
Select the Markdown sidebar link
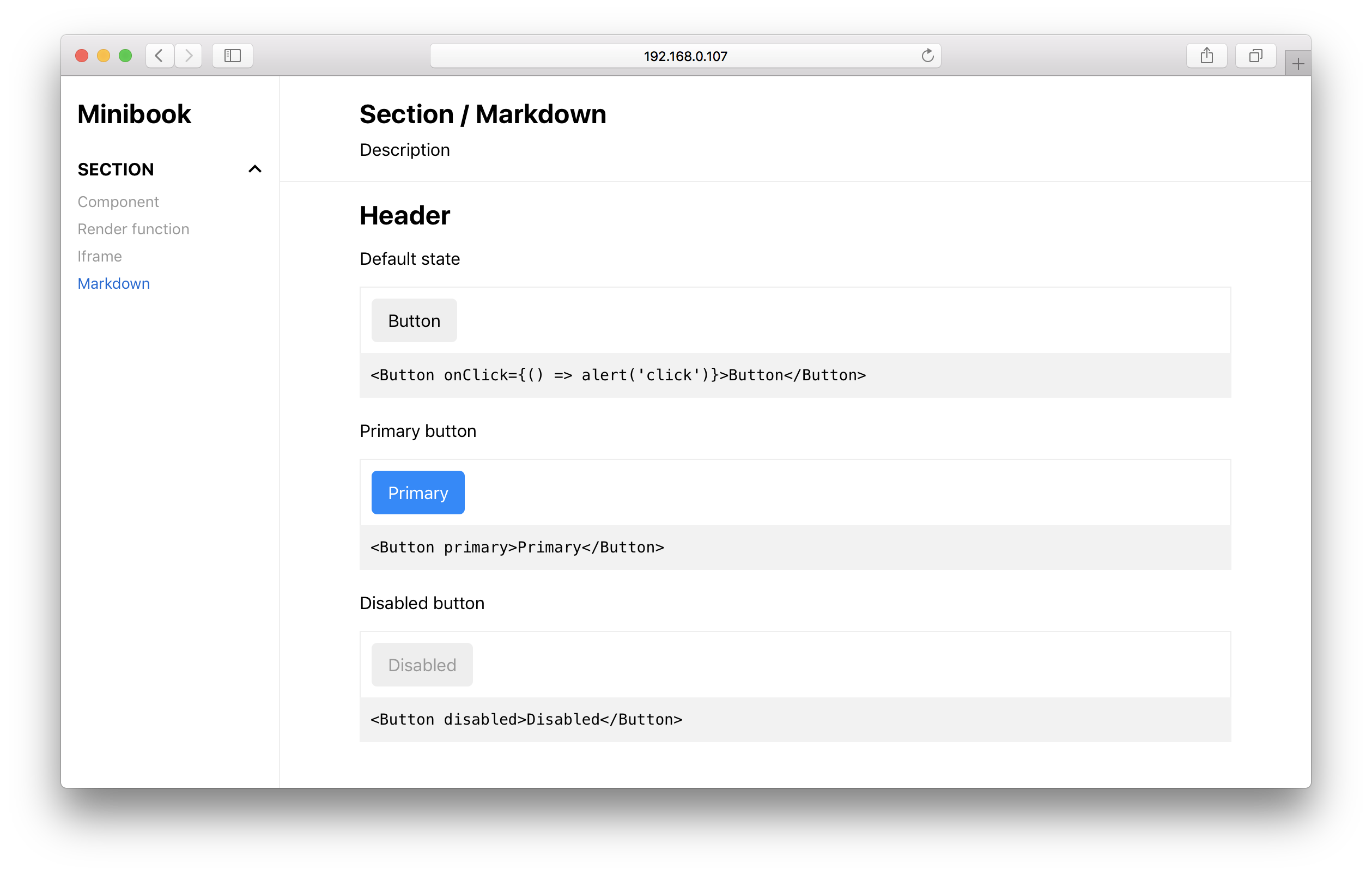[x=113, y=284]
